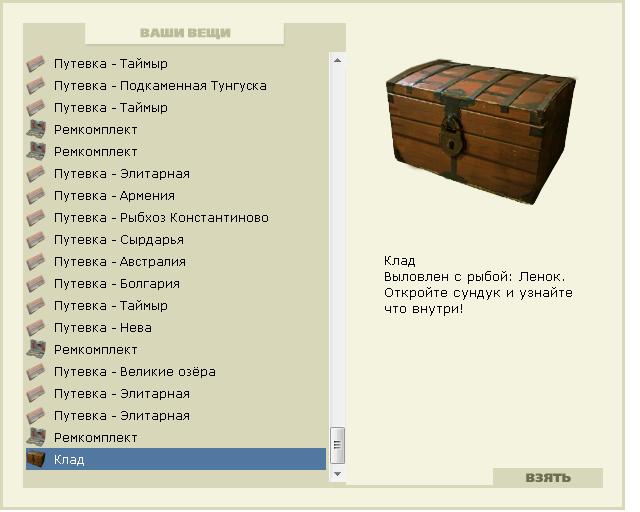
Task: Click ticket icon beside Путевка - Сырдарья
Action: point(36,240)
